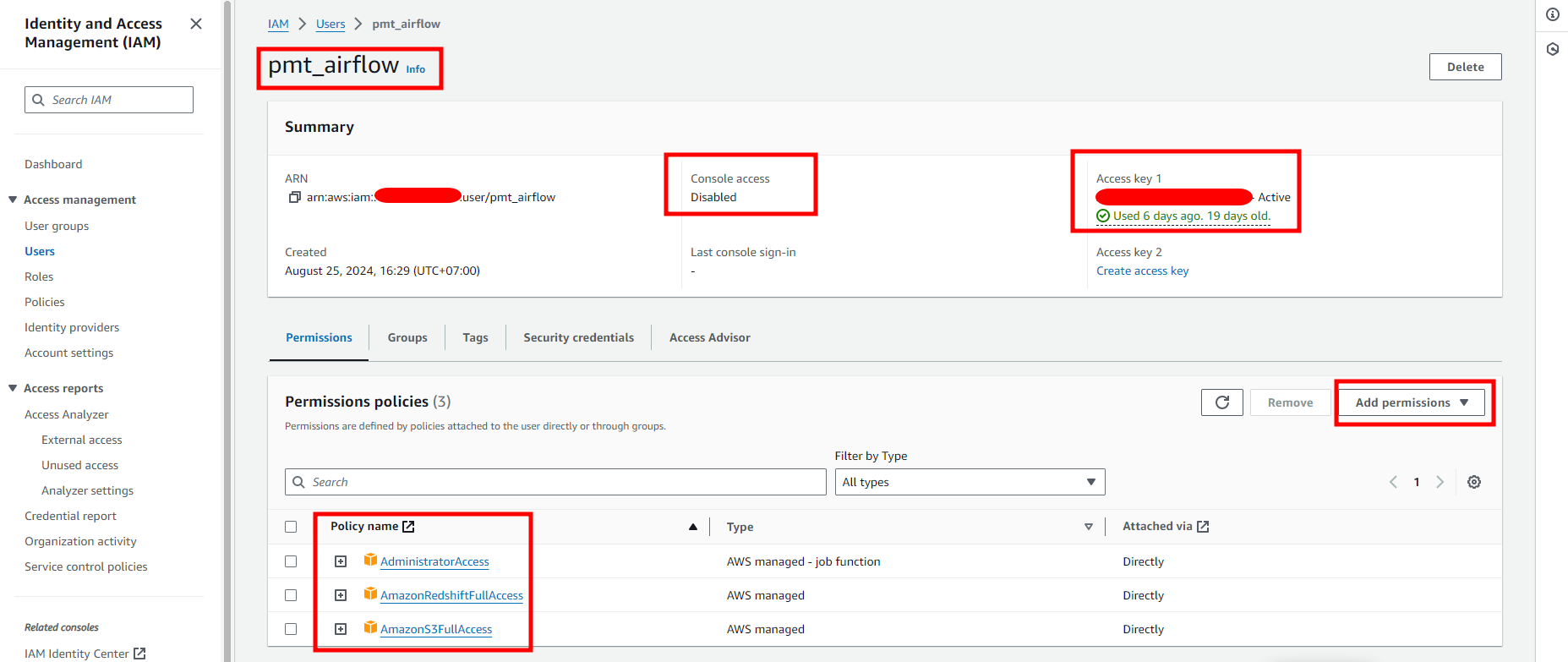Click the AmazonS3FullAccess policy cube icon
The width and height of the screenshot is (1568, 662).
[x=370, y=627]
